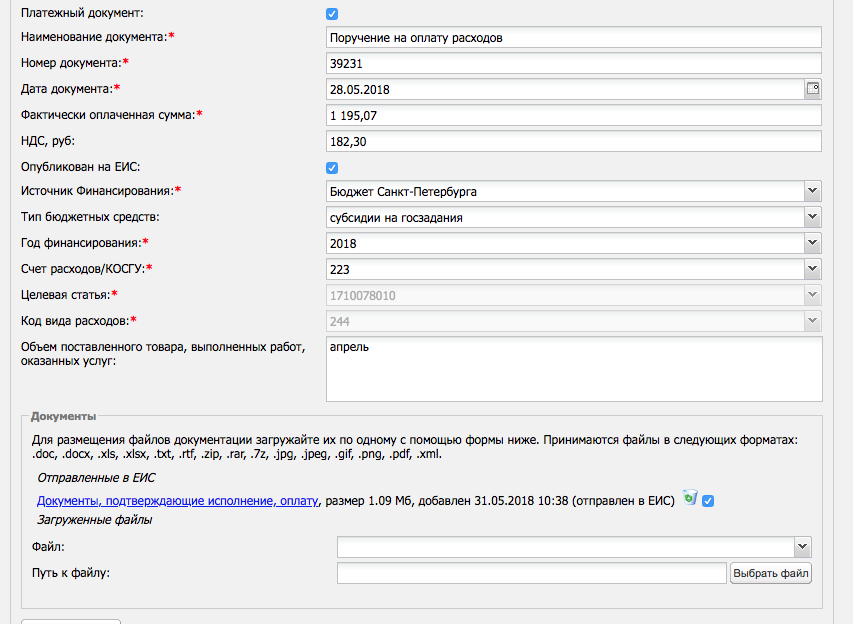Click the Счет расходов/КОСГУ label

[x=86, y=269]
